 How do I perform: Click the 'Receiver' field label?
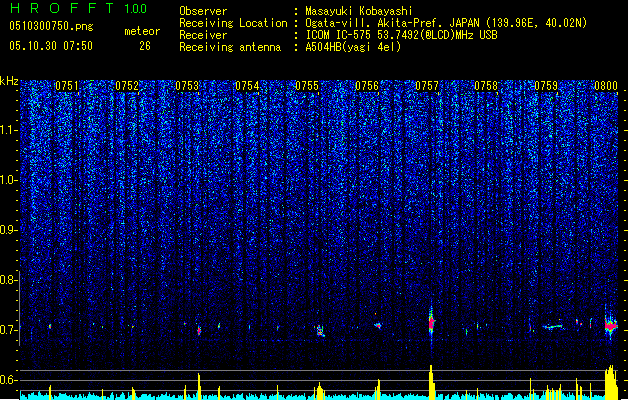click(x=203, y=35)
